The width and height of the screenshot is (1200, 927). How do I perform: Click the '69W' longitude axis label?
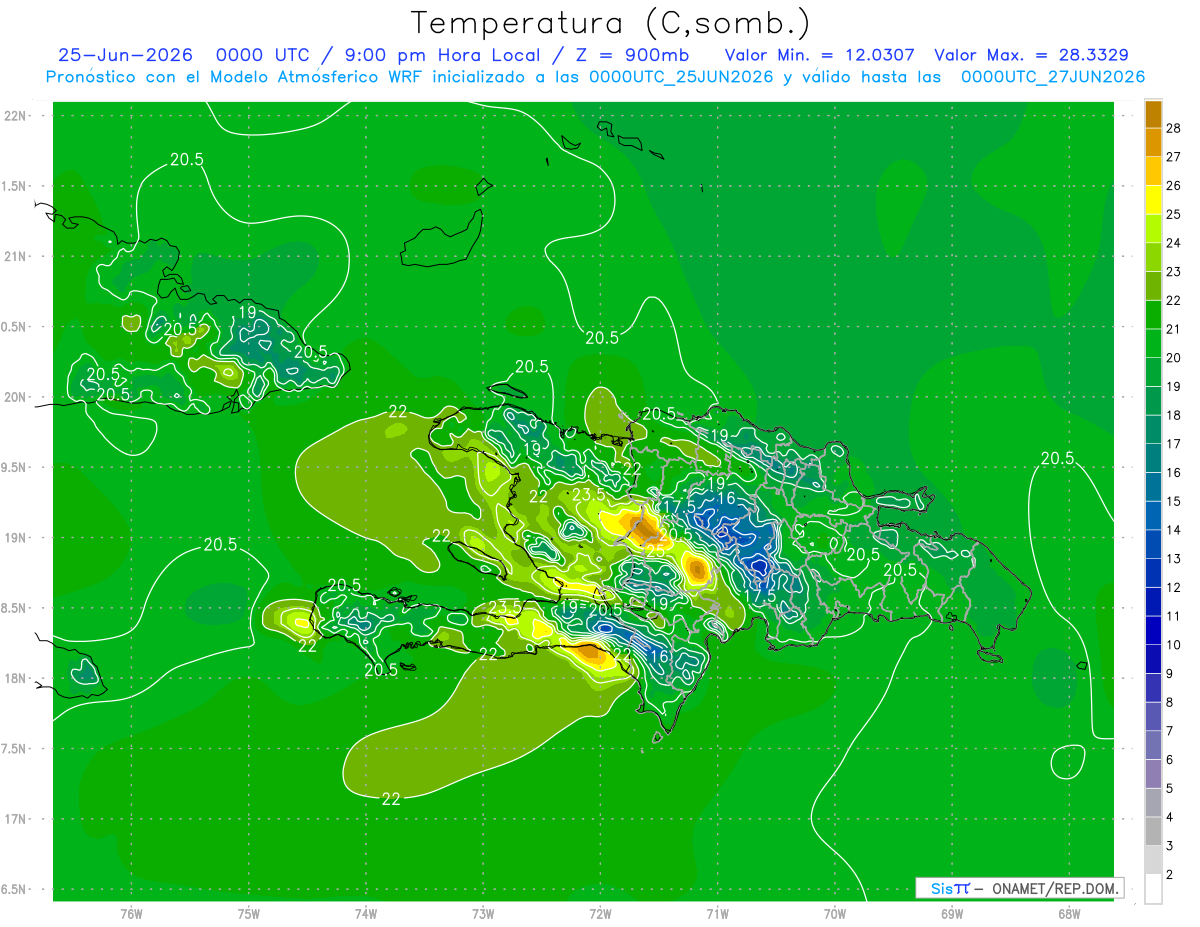pyautogui.click(x=951, y=913)
